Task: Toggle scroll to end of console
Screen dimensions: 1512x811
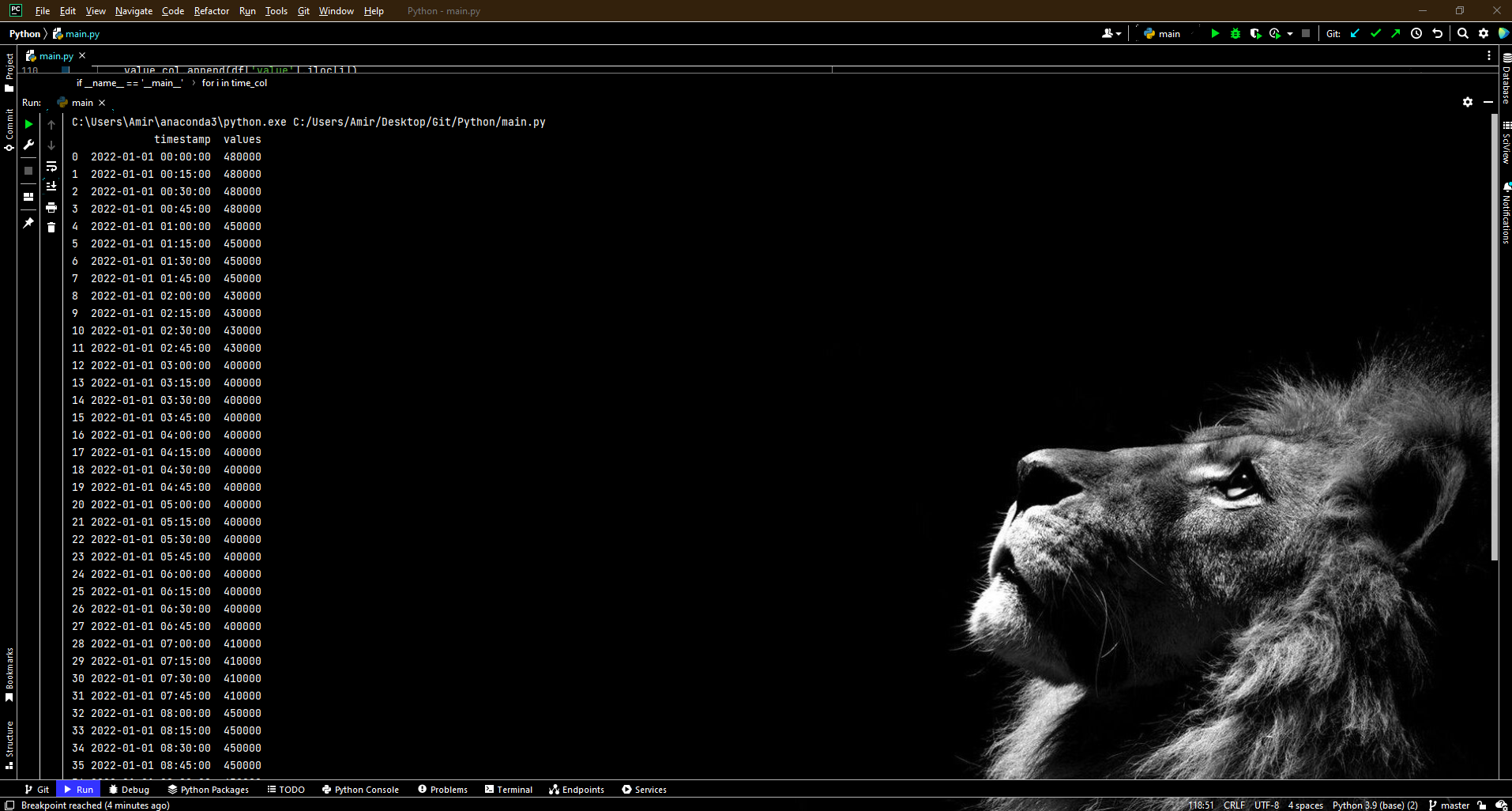Action: [x=51, y=187]
